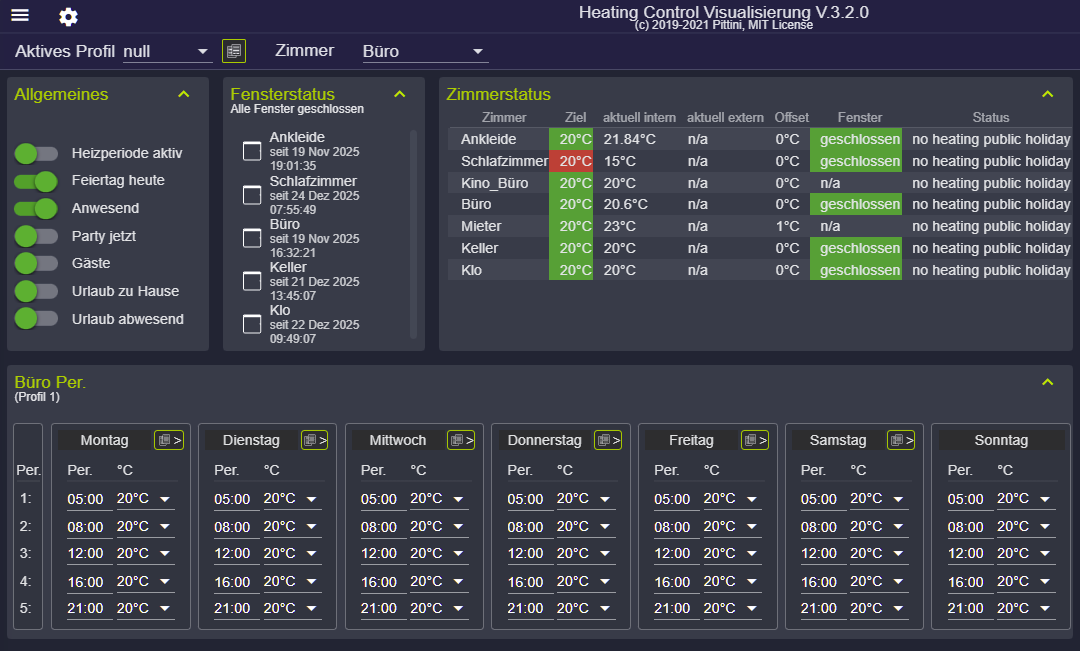Image resolution: width=1080 pixels, height=651 pixels.
Task: Open the settings gear icon
Action: pyautogui.click(x=68, y=17)
